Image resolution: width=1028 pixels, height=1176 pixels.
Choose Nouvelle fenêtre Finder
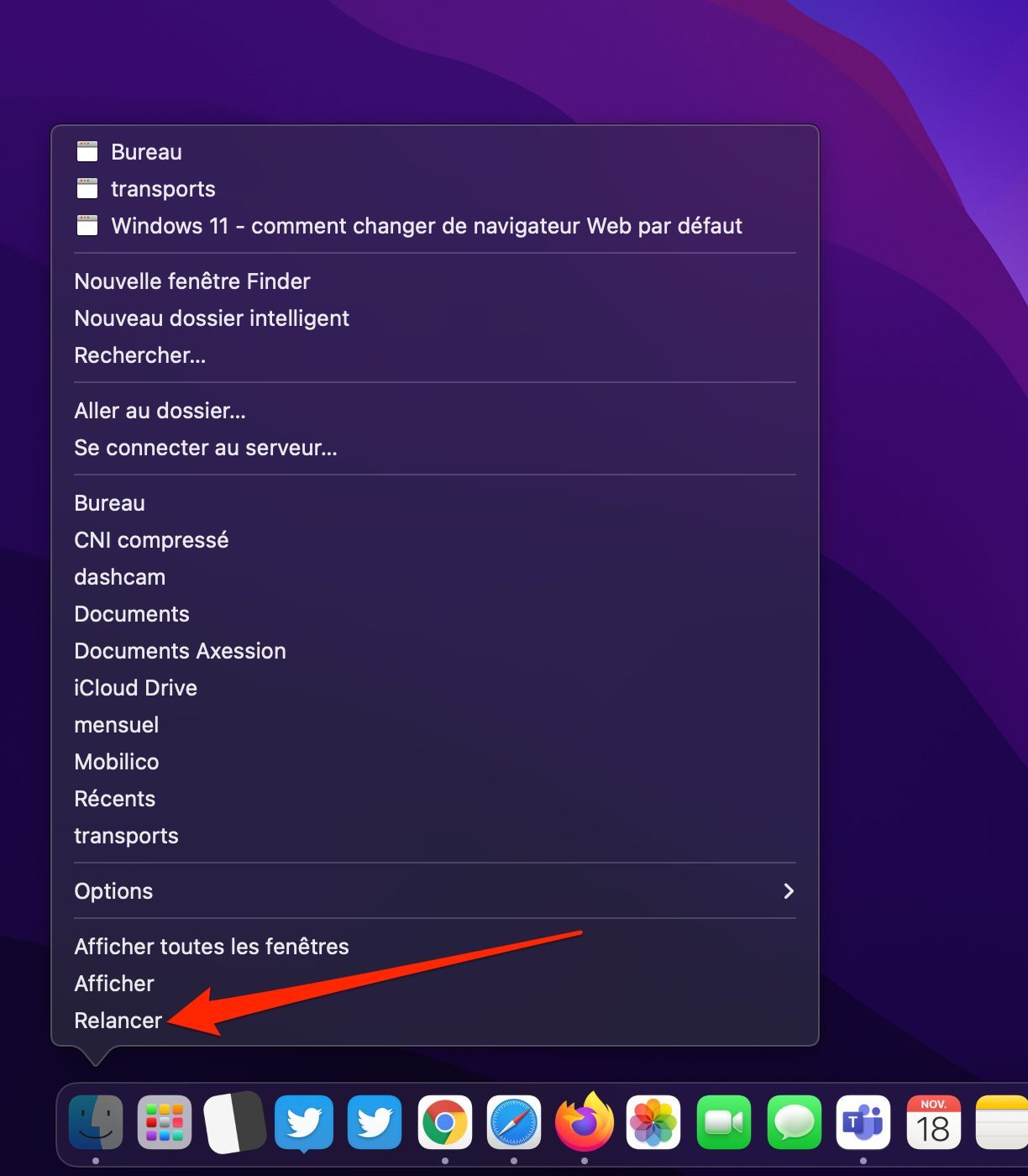point(435,281)
